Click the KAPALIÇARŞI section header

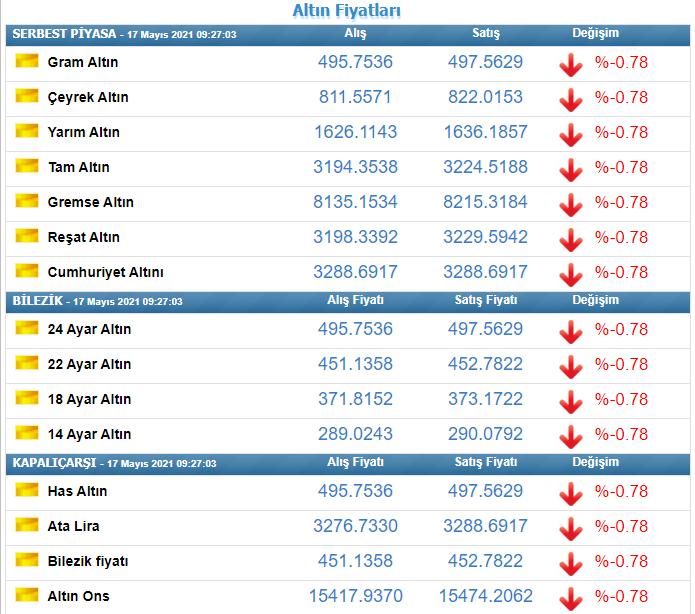click(x=54, y=463)
